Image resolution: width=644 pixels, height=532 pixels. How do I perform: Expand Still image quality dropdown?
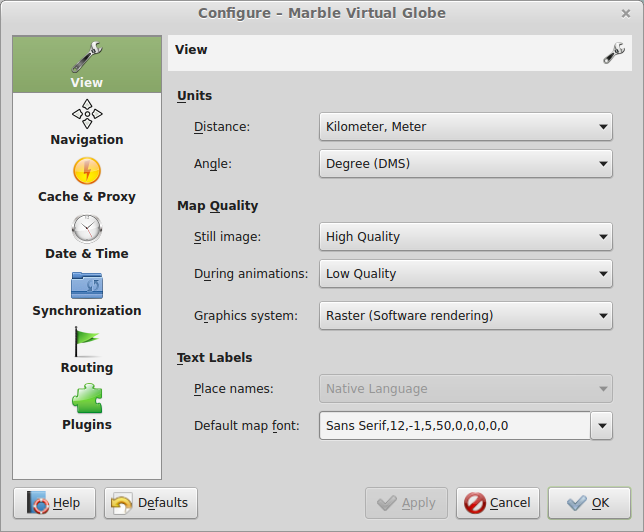(466, 237)
